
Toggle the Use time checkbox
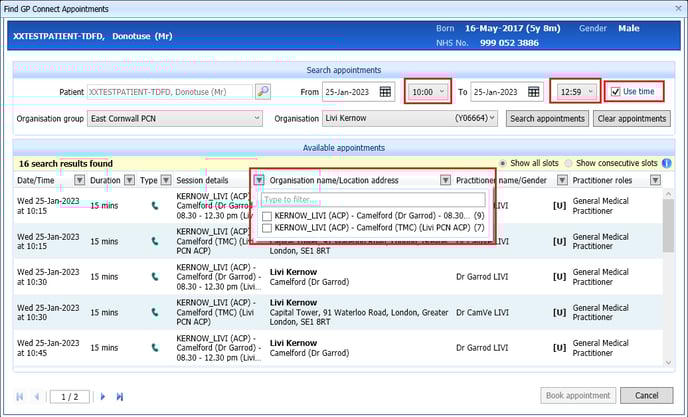[615, 92]
